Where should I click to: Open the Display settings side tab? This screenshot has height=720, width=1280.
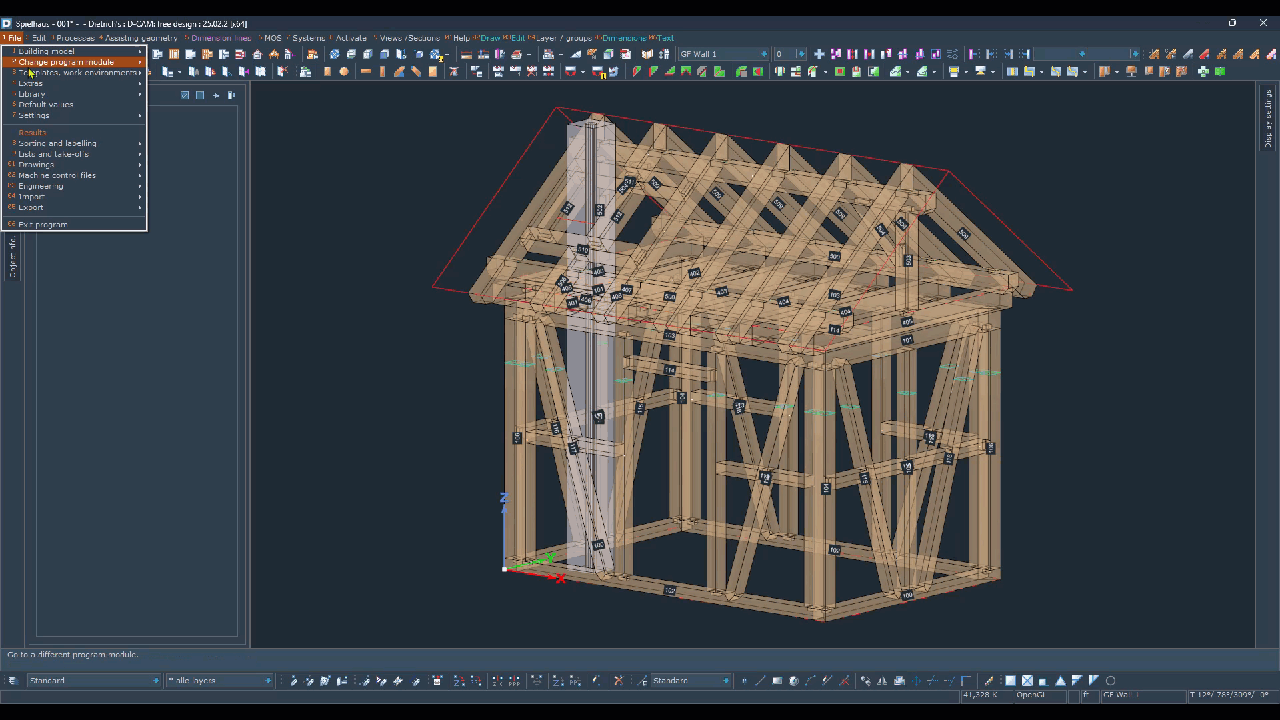(1268, 118)
